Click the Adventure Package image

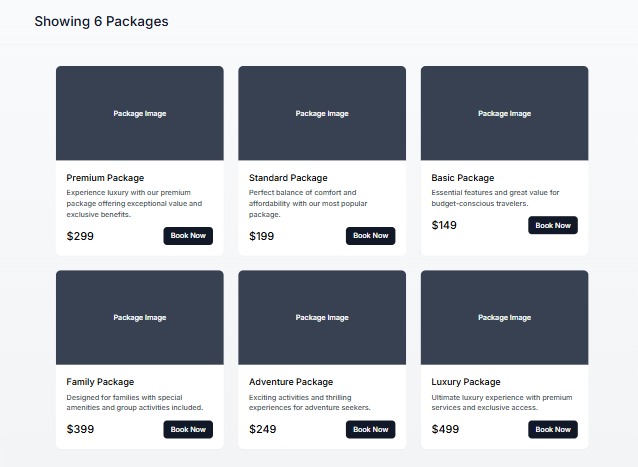(x=322, y=317)
